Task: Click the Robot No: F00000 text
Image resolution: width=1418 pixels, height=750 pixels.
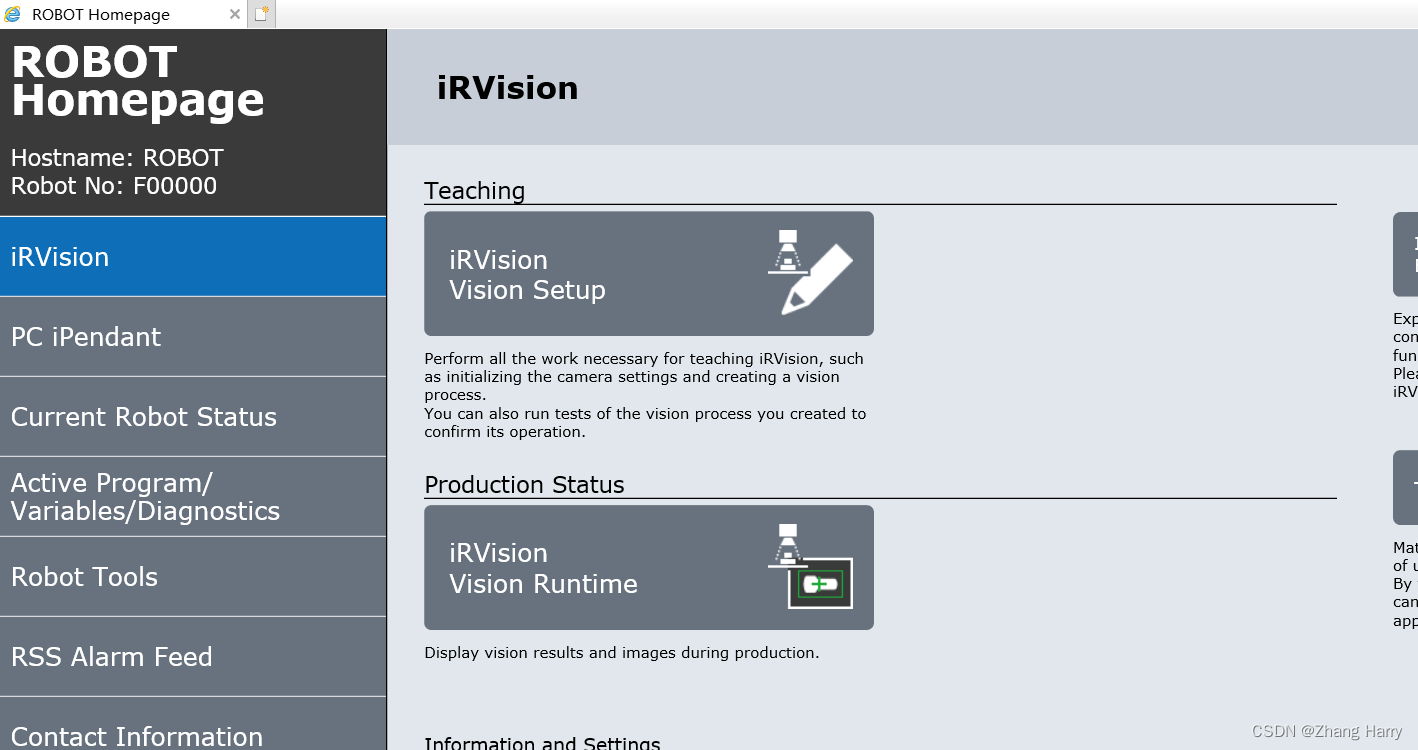Action: click(x=114, y=186)
